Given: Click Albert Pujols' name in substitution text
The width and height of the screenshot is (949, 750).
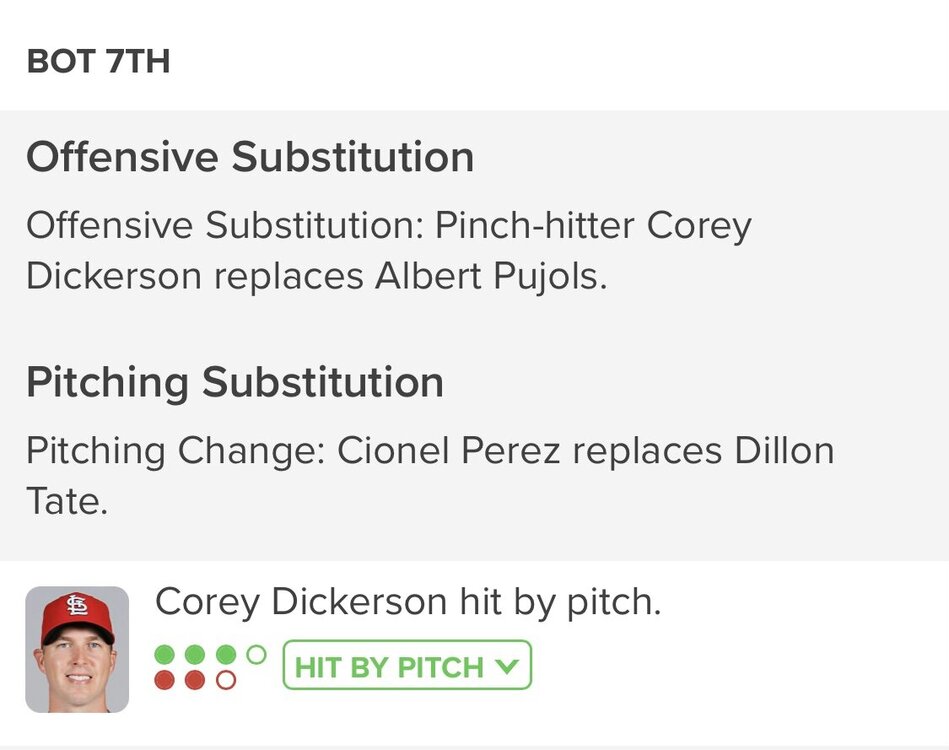Looking at the screenshot, I should 490,277.
